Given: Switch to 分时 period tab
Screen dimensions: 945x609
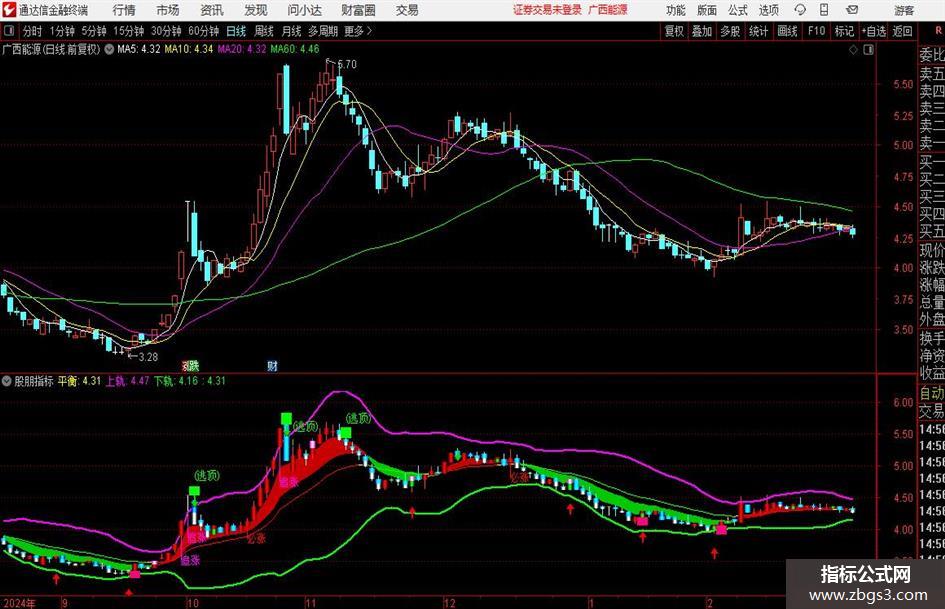Looking at the screenshot, I should (x=33, y=31).
